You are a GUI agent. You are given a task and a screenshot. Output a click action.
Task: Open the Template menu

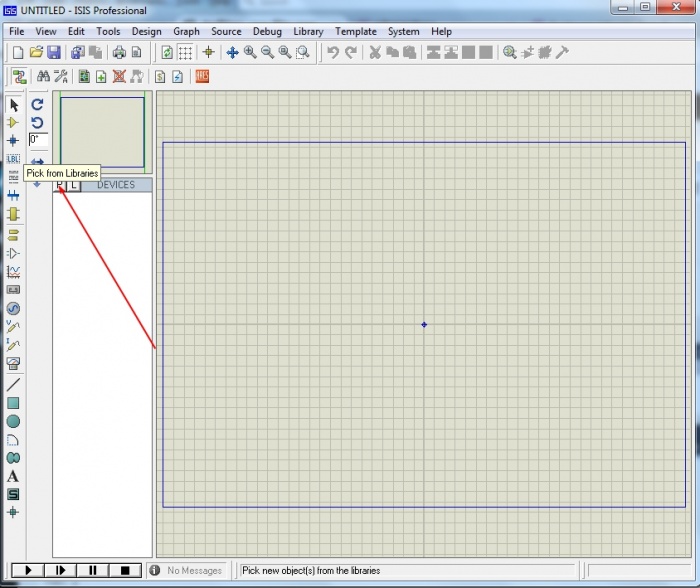[x=355, y=31]
